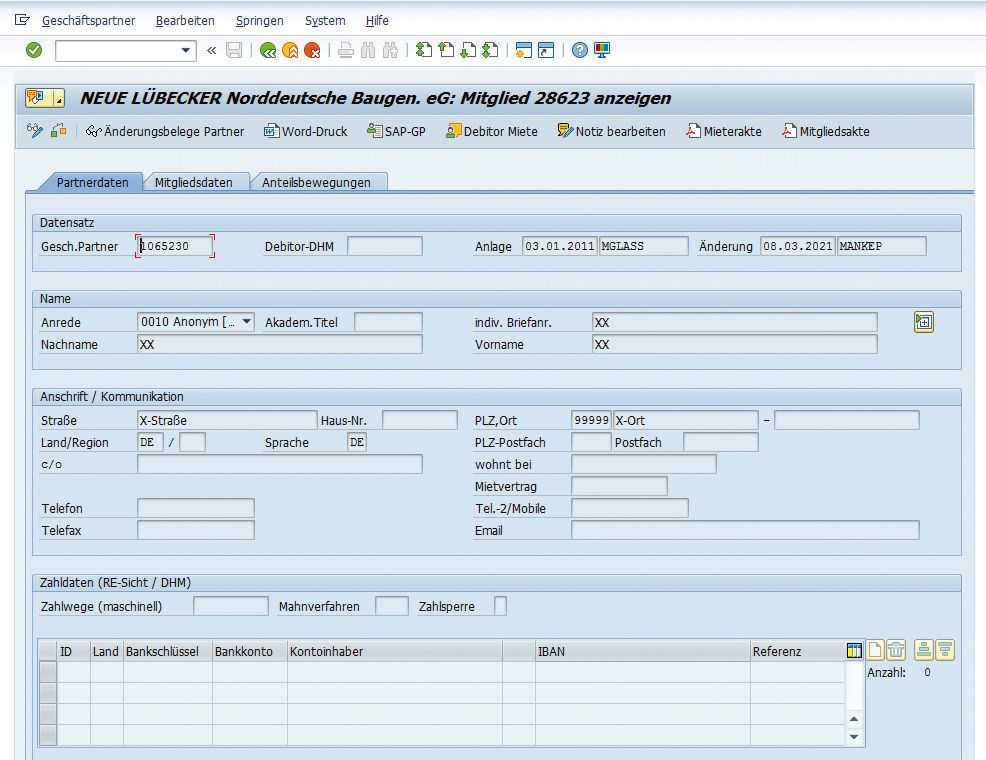Open Help via the blue question mark icon
This screenshot has width=986, height=760.
tap(580, 50)
